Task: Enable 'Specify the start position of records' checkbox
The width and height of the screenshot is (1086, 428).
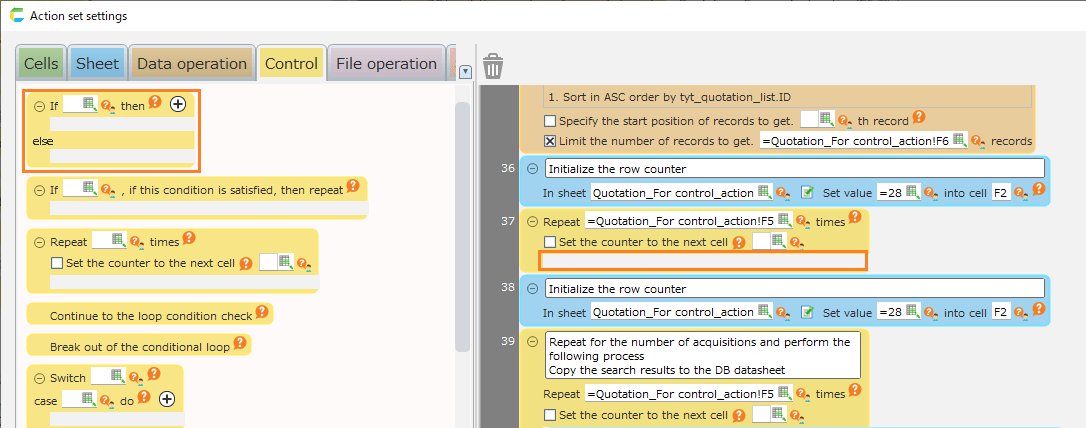Action: click(549, 120)
